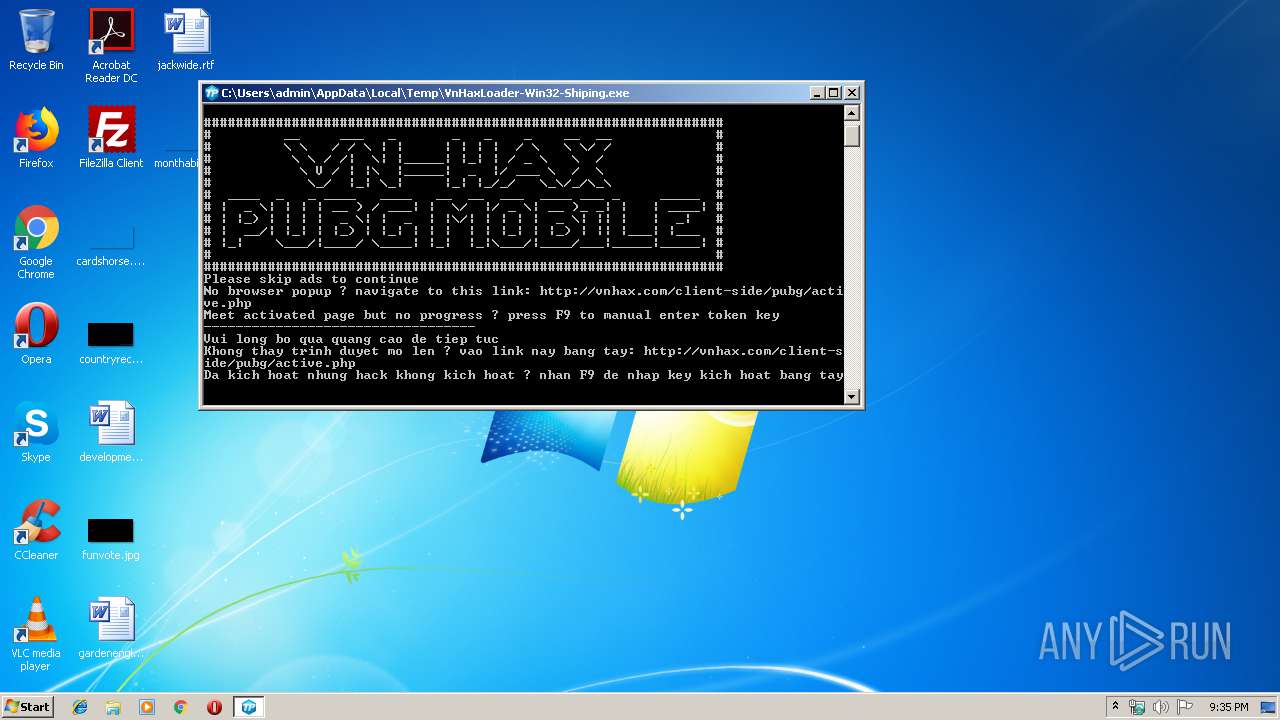Open jackwide.rtf document icon
The width and height of the screenshot is (1280, 720).
(x=186, y=40)
